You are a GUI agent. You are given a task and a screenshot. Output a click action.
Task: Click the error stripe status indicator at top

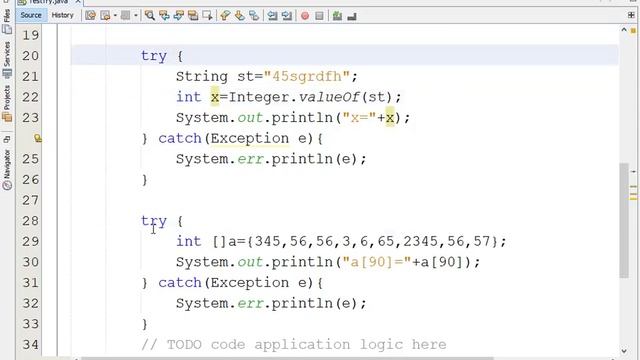[x=633, y=30]
